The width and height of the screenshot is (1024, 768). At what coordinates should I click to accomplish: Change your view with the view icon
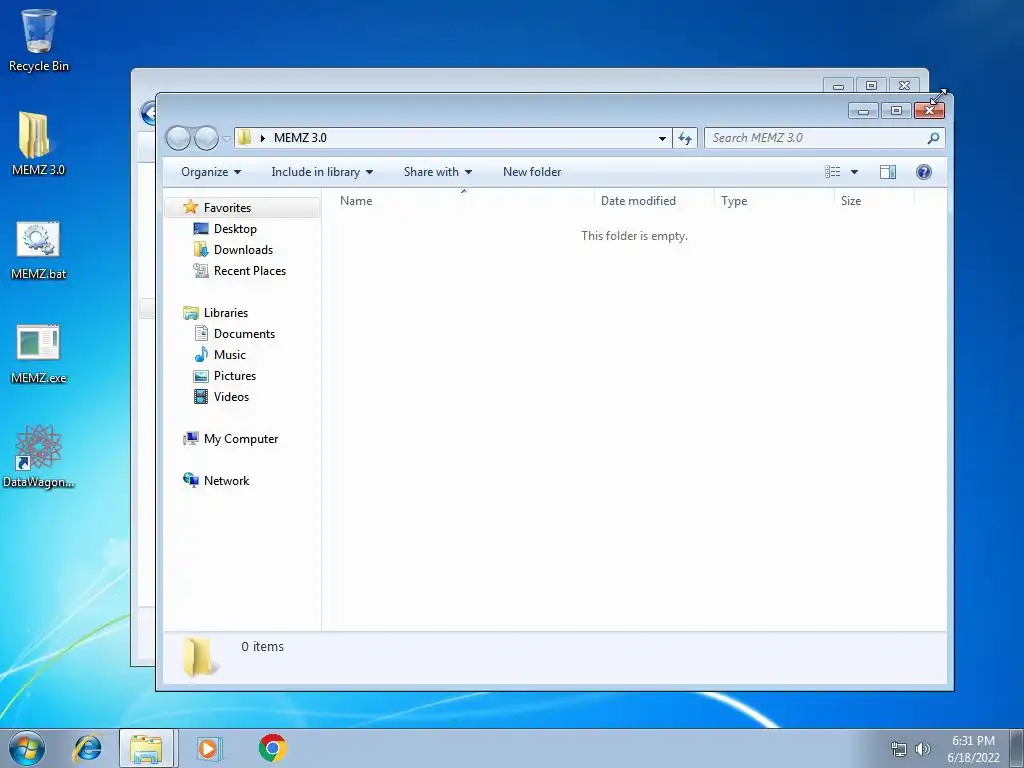click(833, 172)
